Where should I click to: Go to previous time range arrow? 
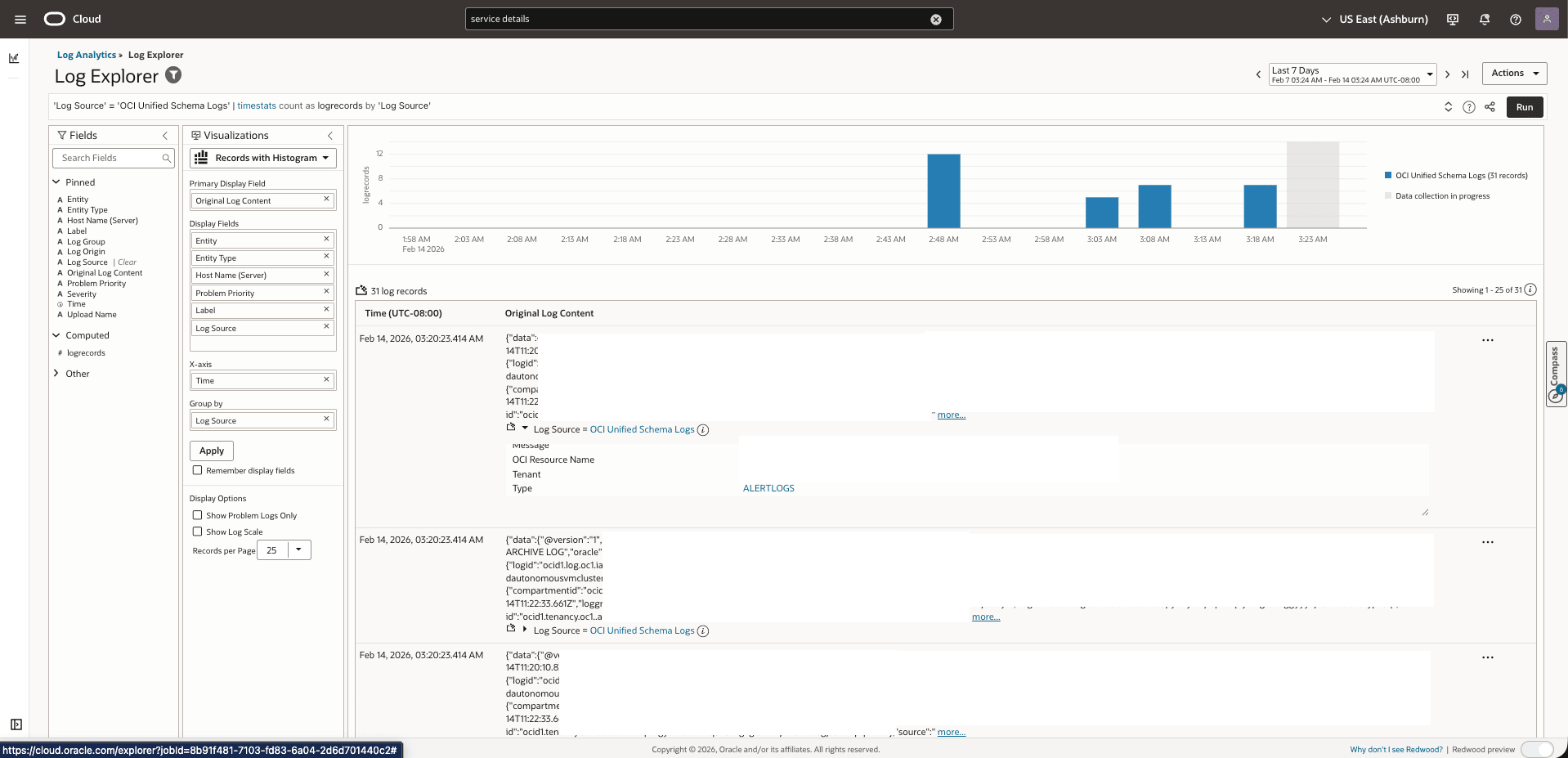1258,74
